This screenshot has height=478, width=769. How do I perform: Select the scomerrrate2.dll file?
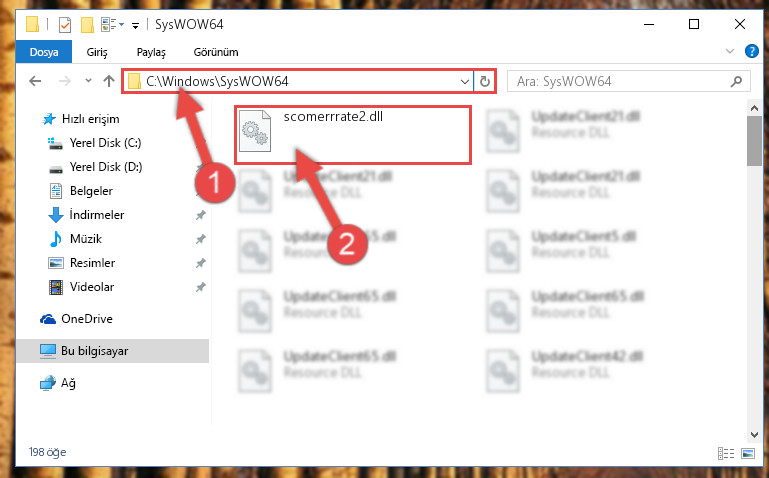pyautogui.click(x=353, y=135)
